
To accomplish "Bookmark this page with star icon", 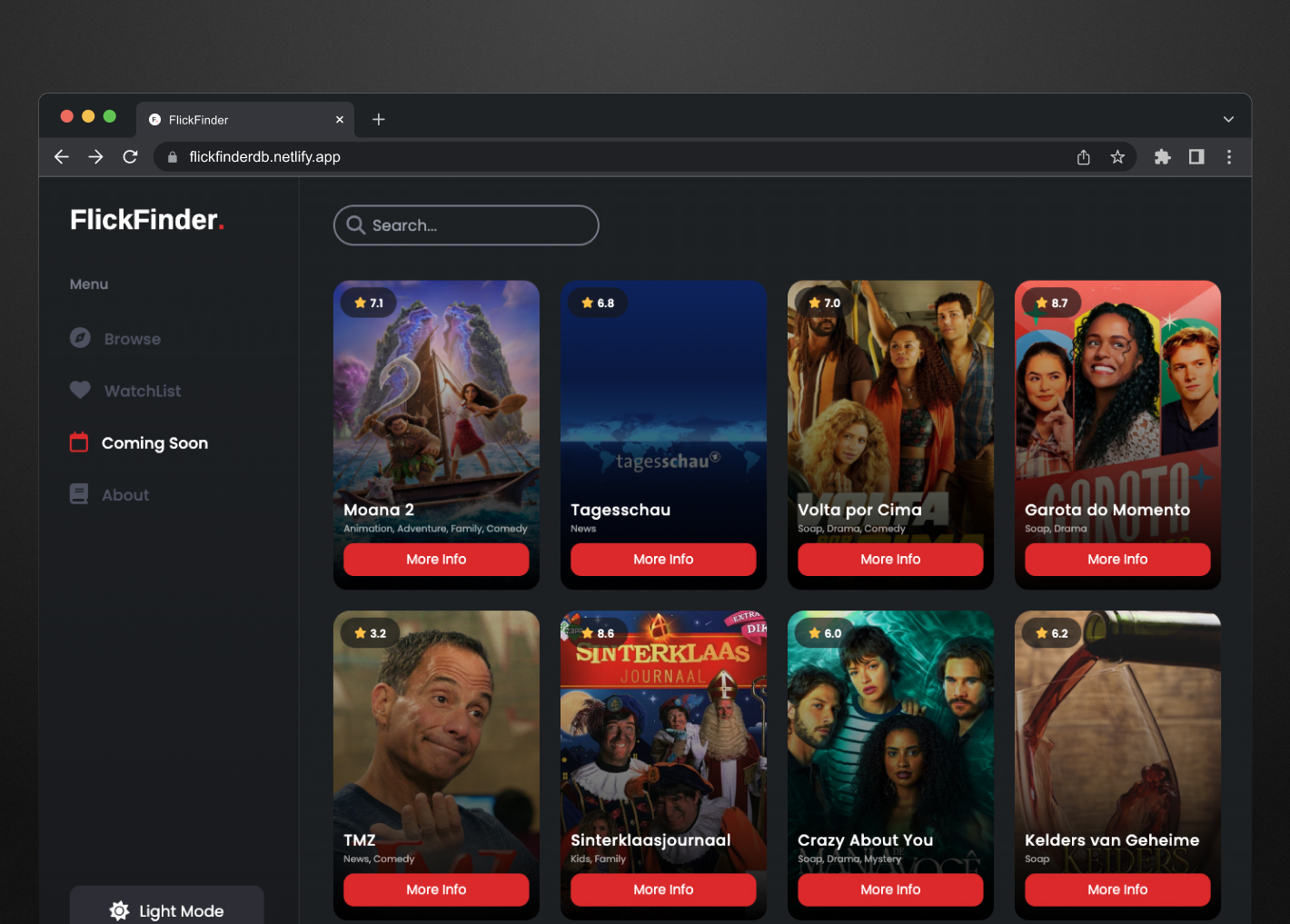I will (1117, 157).
